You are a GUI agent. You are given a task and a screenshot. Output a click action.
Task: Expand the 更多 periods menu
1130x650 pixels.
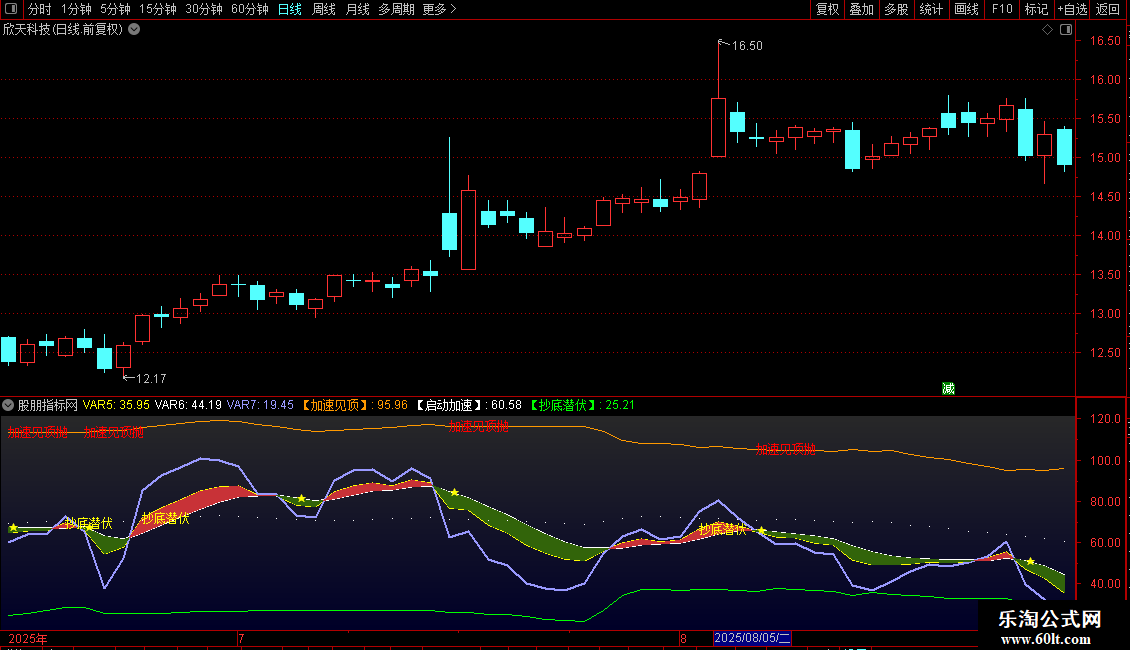(x=439, y=9)
